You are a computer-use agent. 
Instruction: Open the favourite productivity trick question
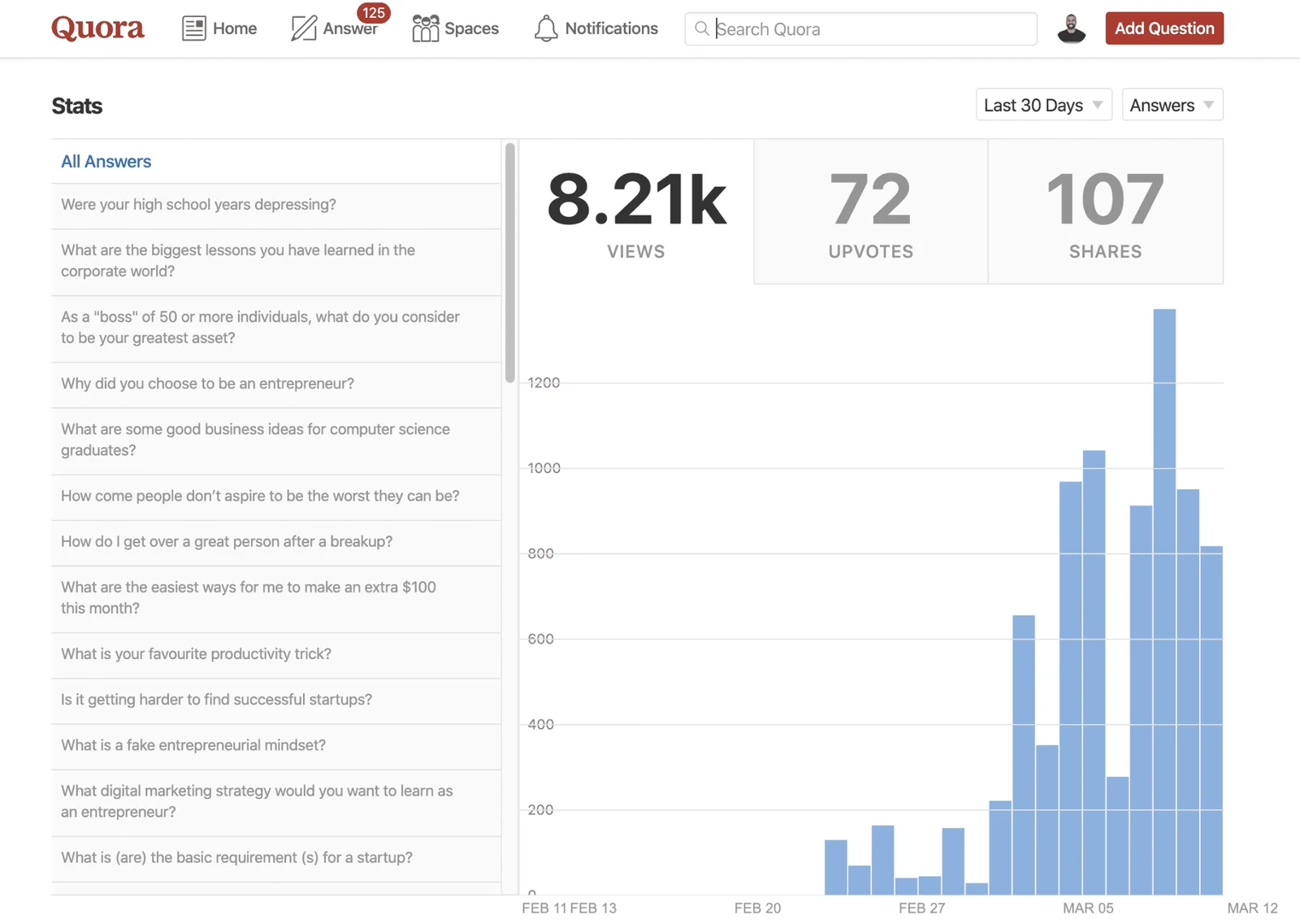point(275,654)
